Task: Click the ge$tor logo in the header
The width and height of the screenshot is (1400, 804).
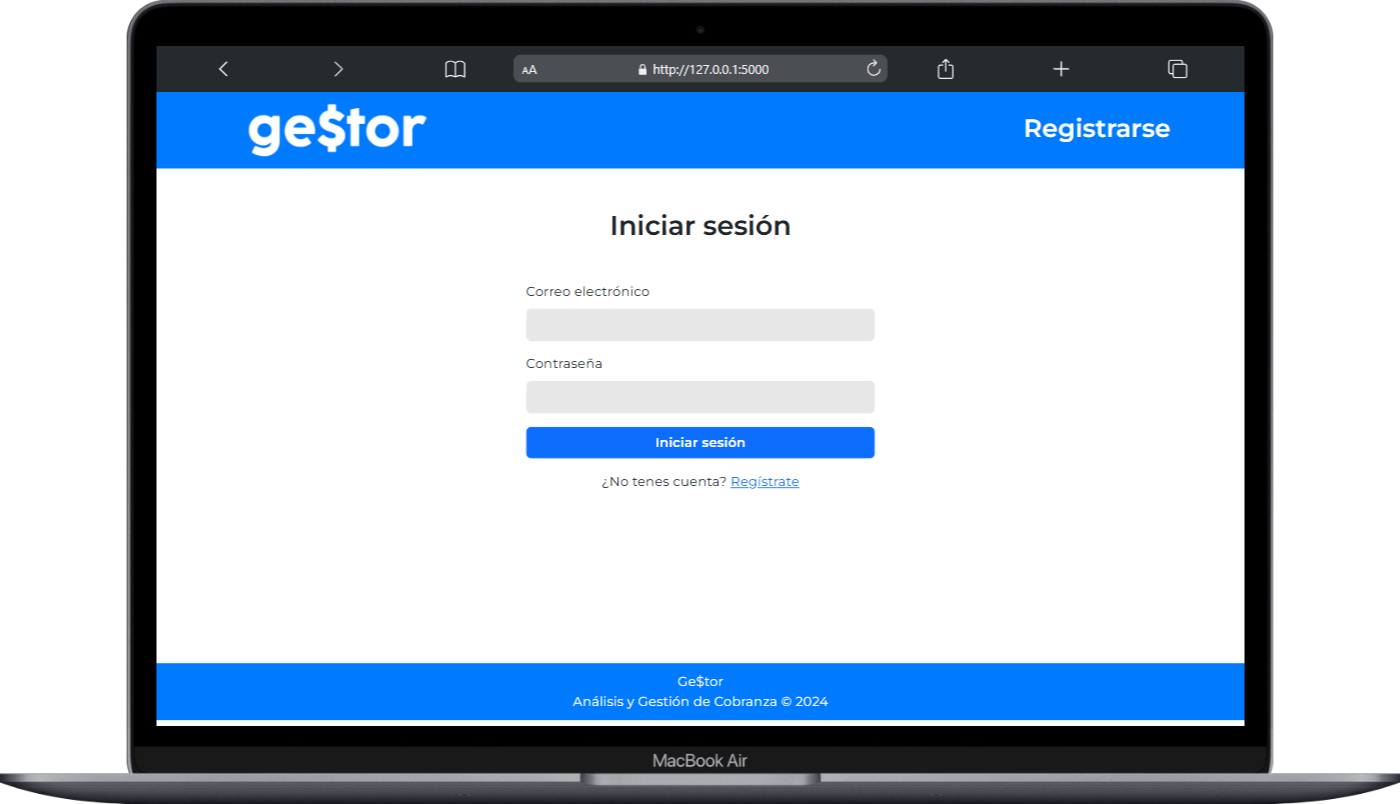Action: coord(337,131)
